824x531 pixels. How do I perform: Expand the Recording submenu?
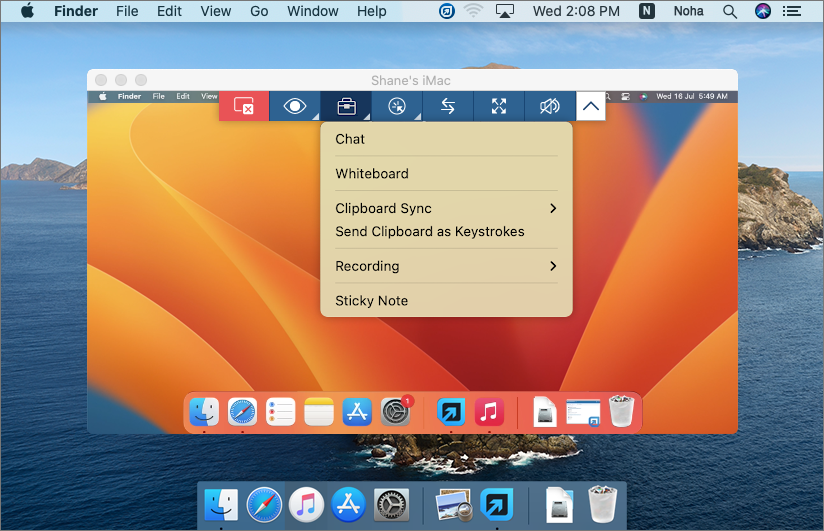pyautogui.click(x=446, y=266)
